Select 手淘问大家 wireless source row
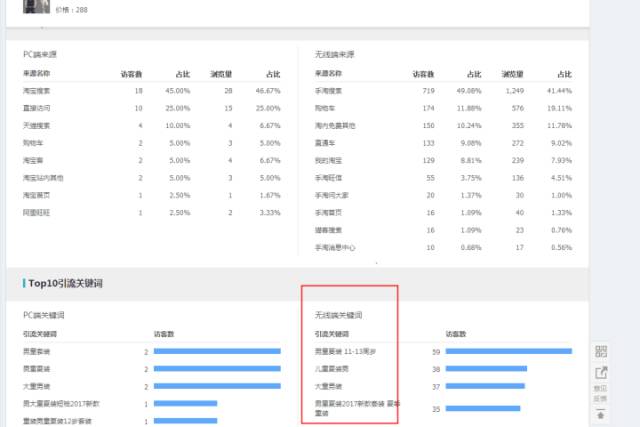 (443, 196)
